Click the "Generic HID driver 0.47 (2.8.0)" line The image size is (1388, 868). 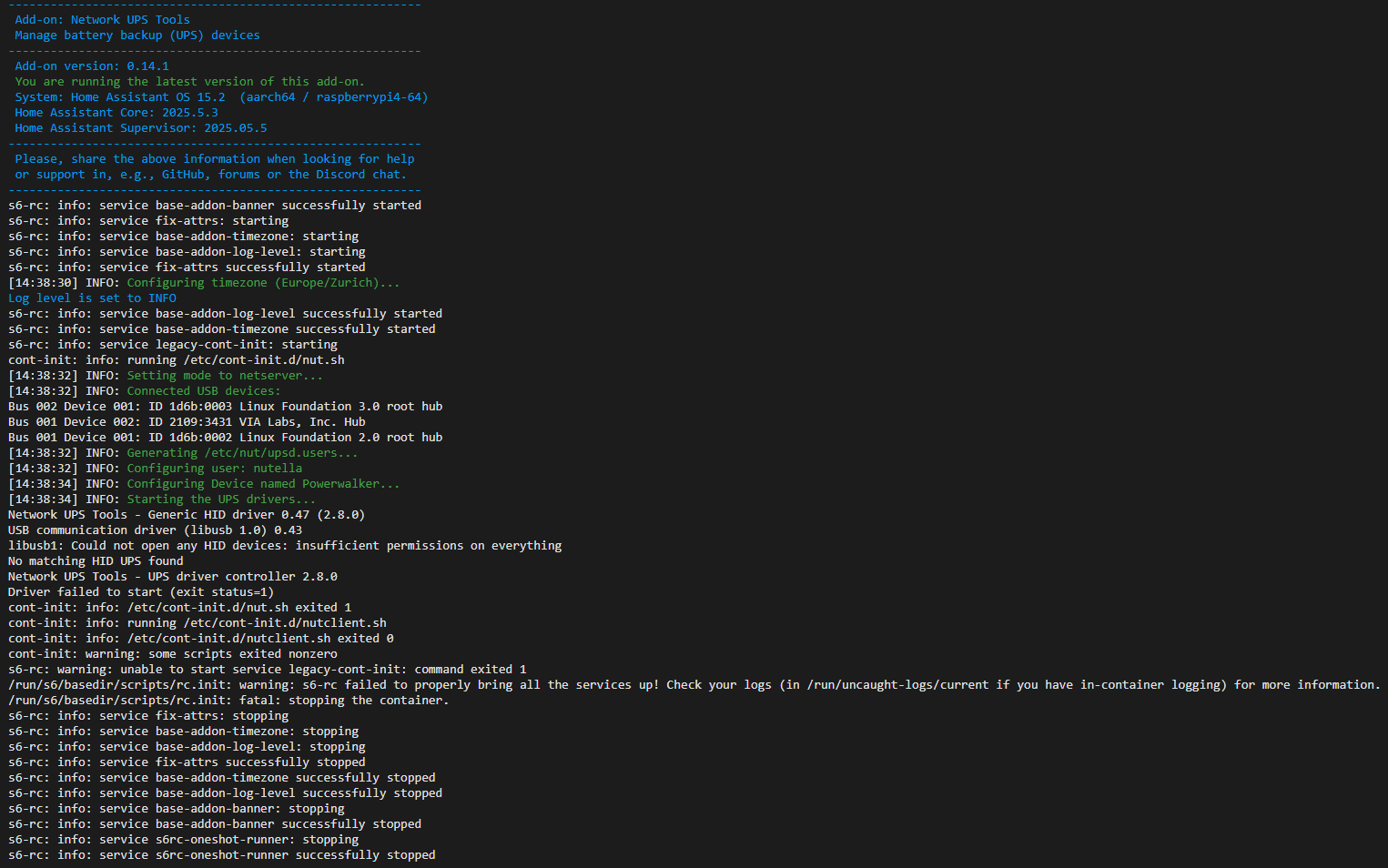[187, 514]
